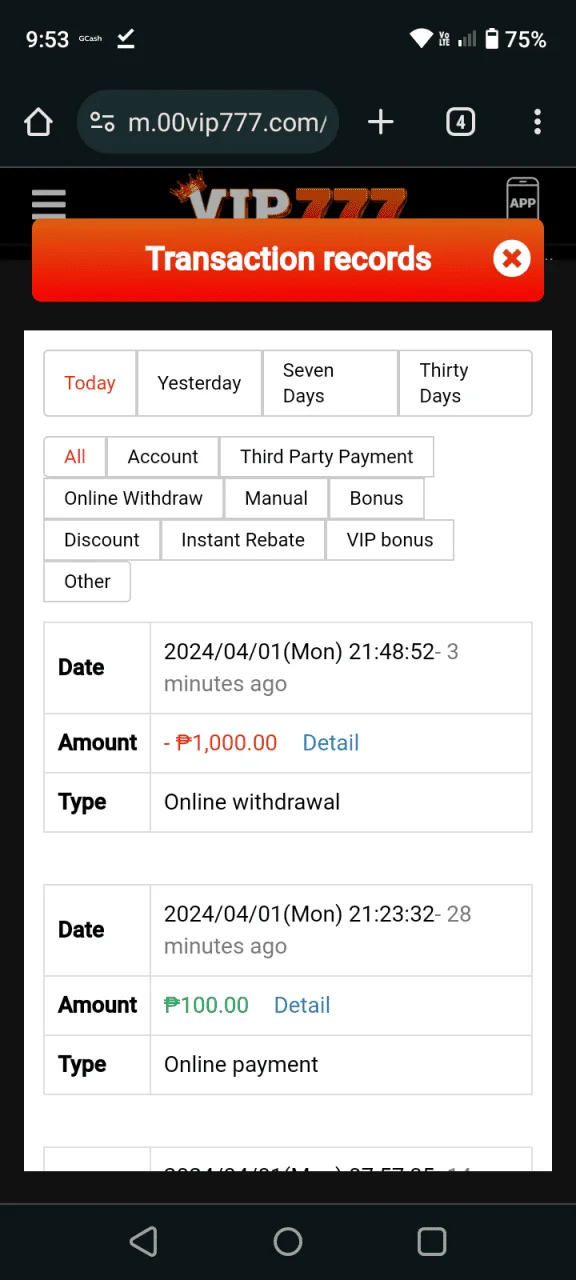Switch to Seven Days range
This screenshot has width=576, height=1280.
(x=330, y=383)
